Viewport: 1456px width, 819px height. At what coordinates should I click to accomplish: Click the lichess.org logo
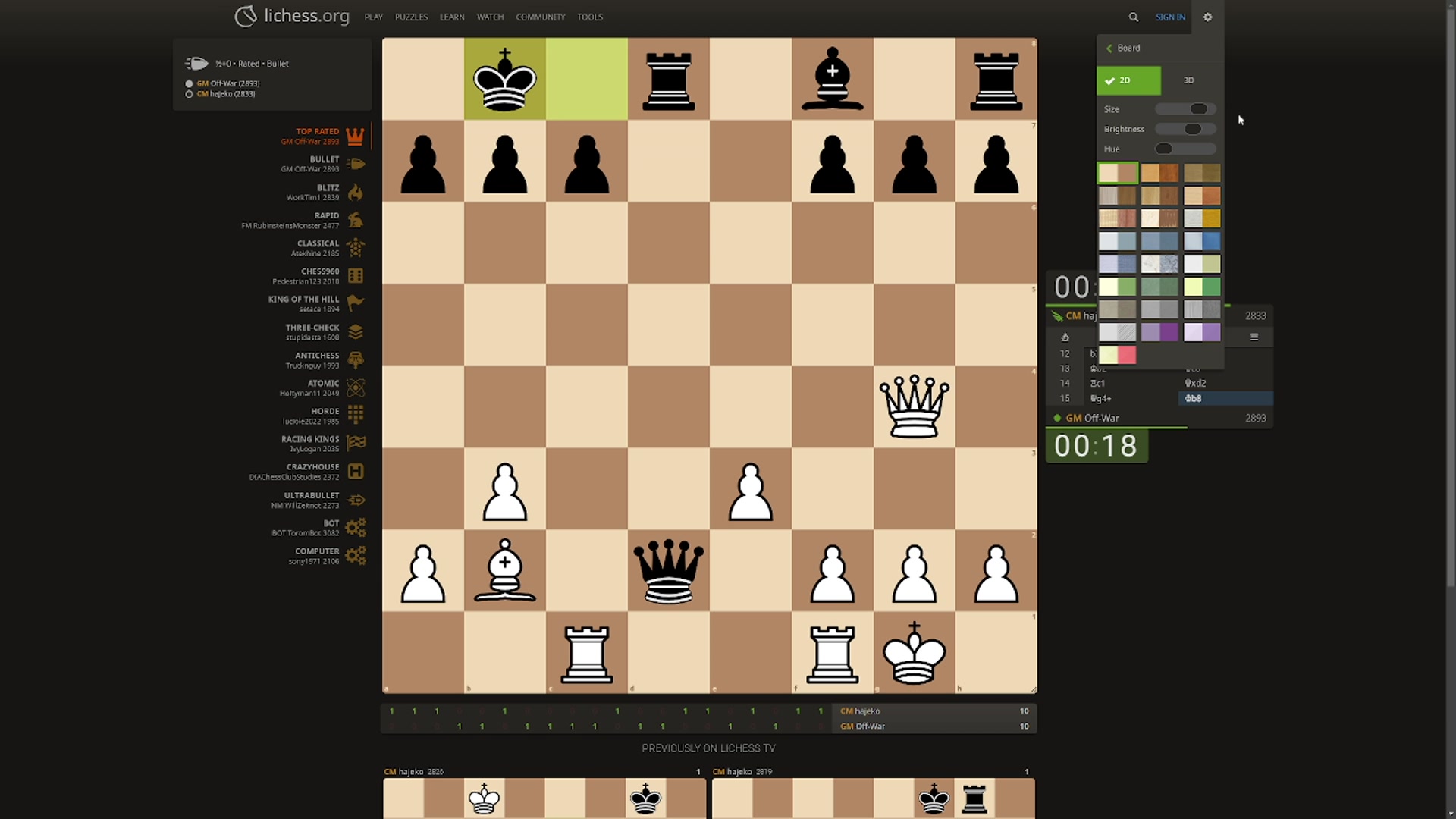[x=292, y=16]
